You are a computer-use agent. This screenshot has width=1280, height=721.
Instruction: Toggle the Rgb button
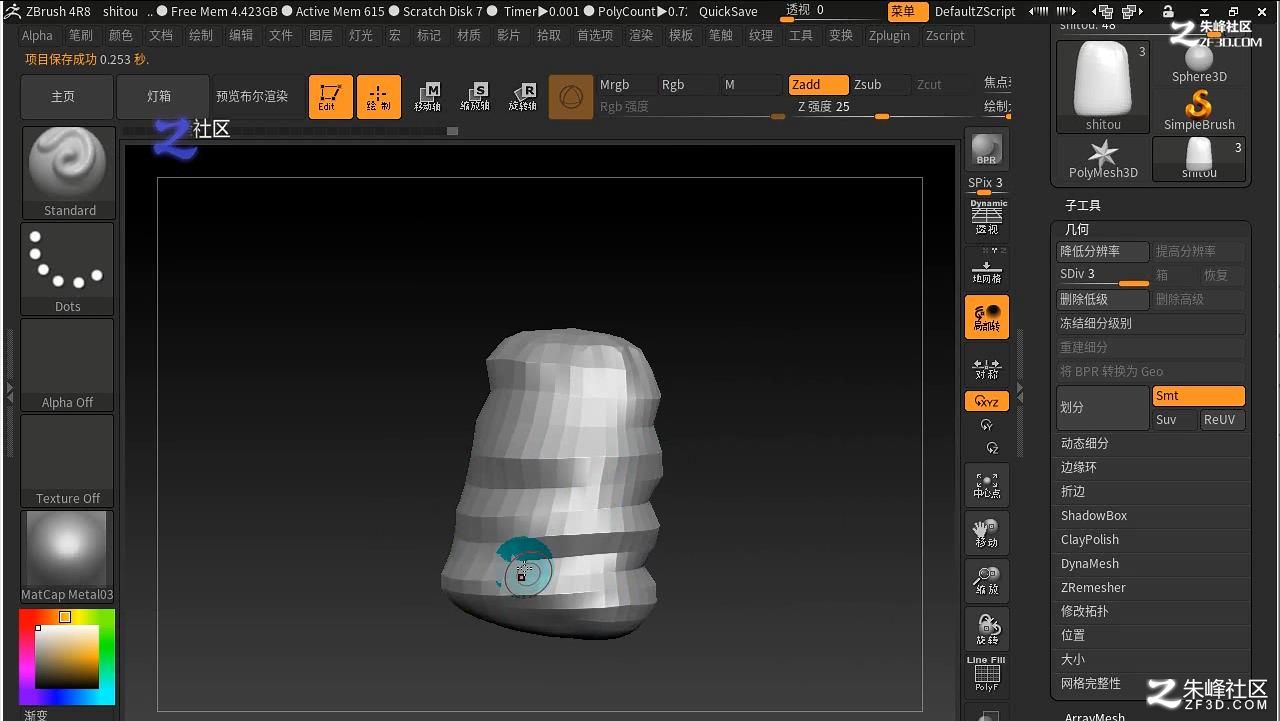(x=688, y=85)
